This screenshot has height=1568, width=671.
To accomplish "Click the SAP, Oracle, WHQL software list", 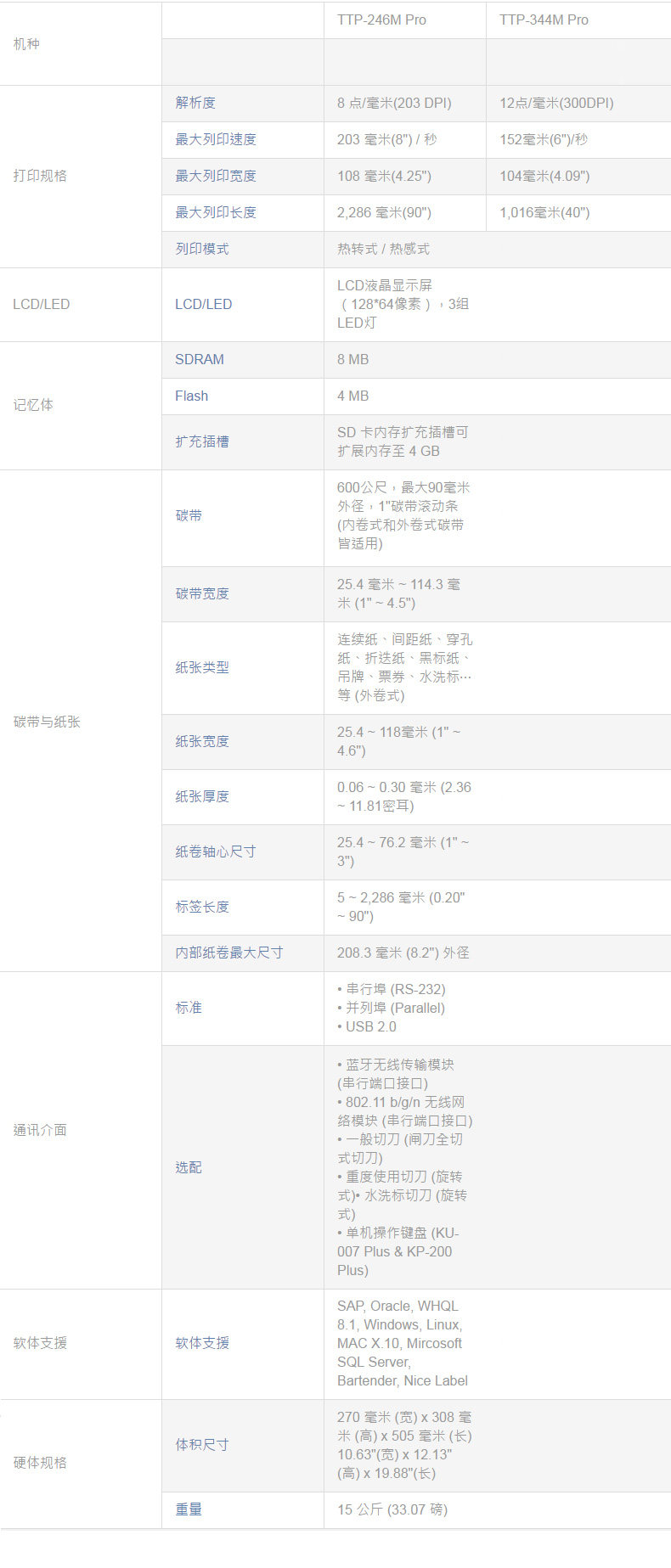I will (x=403, y=1343).
